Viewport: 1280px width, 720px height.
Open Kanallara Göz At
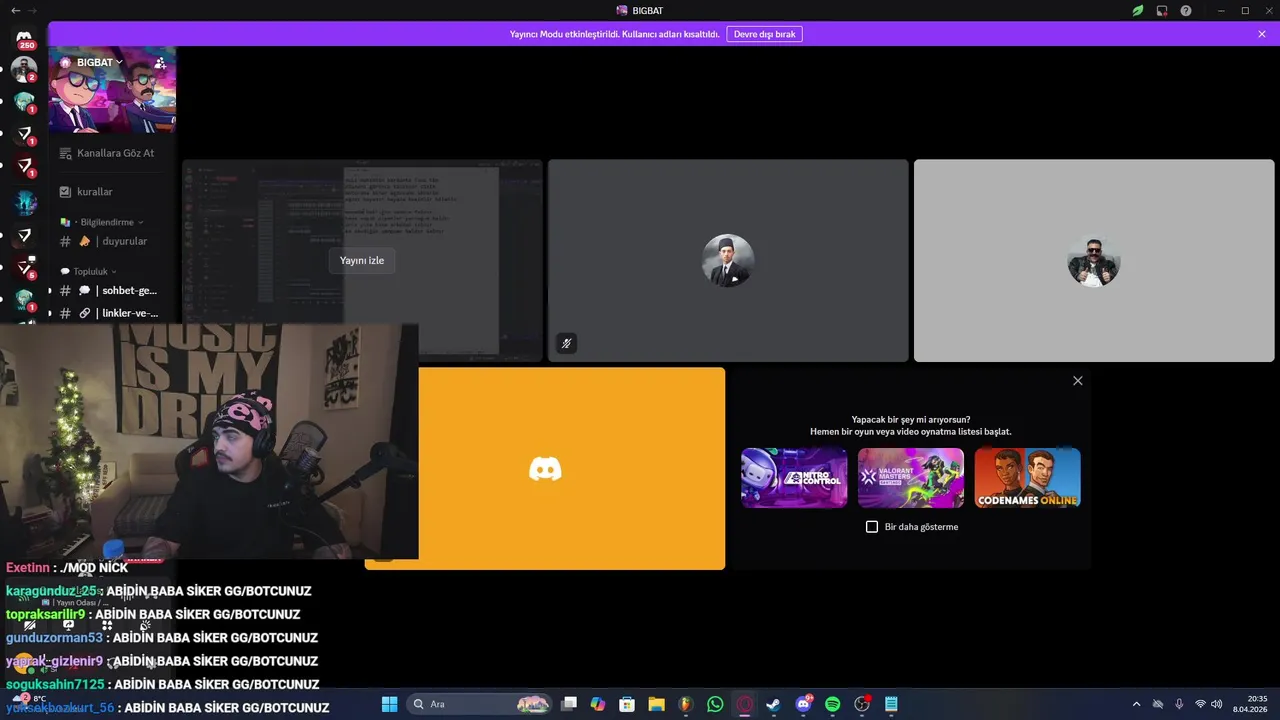pos(106,153)
